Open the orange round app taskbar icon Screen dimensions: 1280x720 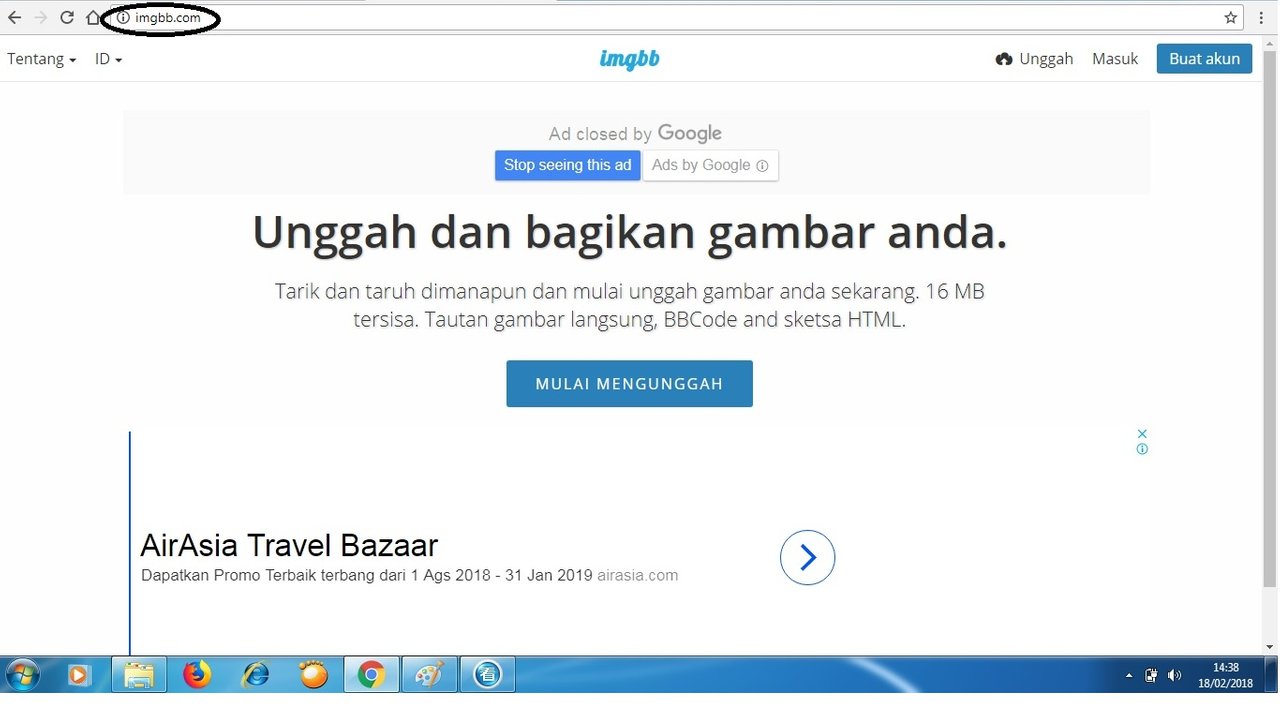coord(314,676)
